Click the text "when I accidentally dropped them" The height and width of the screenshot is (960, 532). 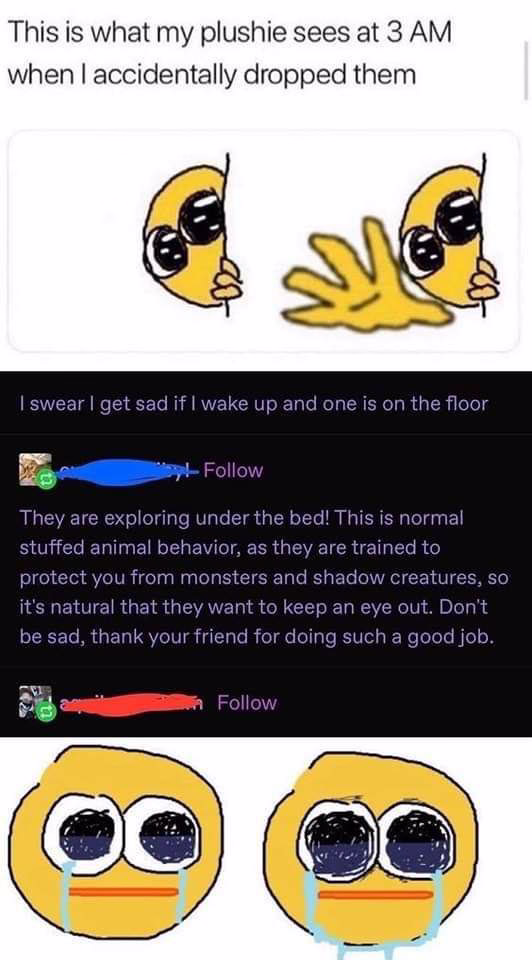(x=212, y=75)
